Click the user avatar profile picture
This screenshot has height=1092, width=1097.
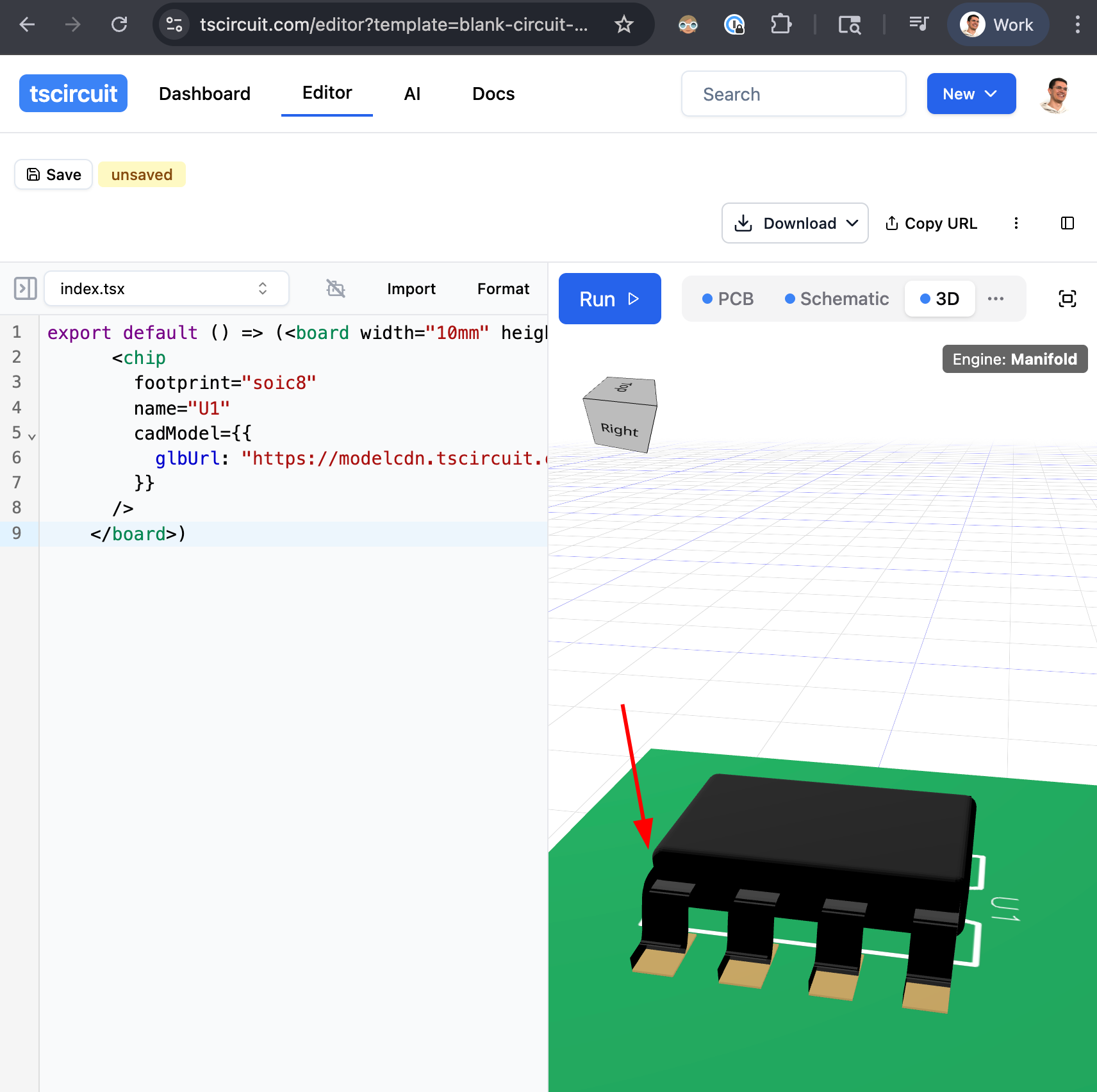pos(1055,94)
